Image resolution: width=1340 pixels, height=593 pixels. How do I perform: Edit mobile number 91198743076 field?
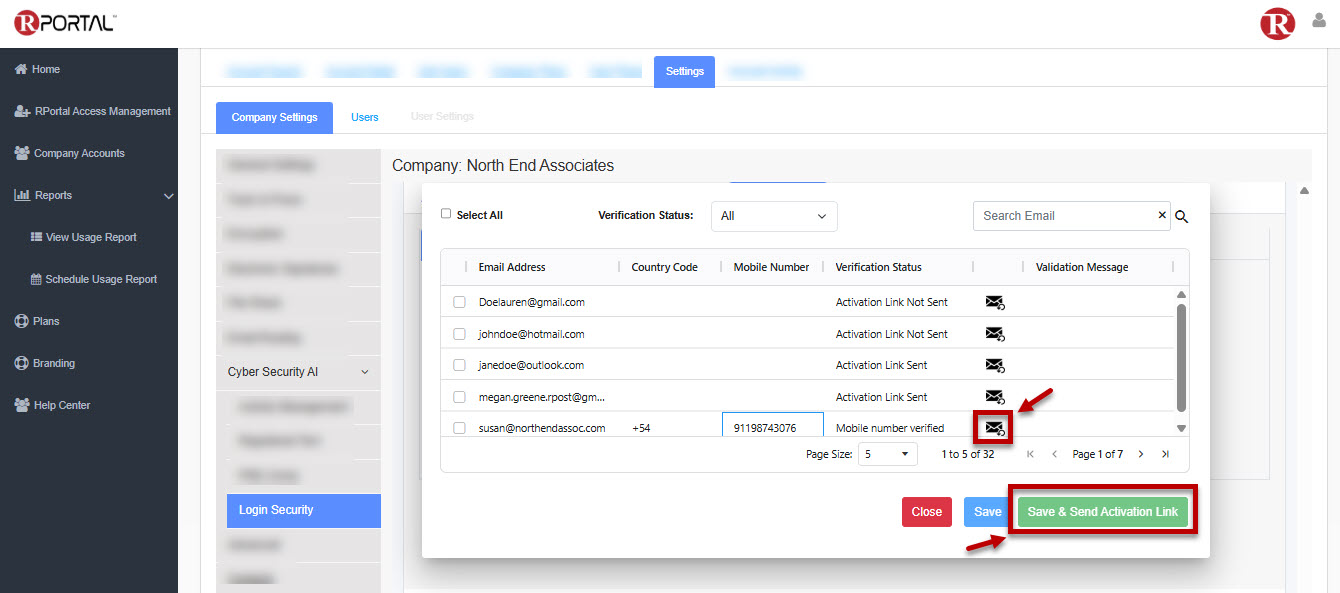tap(772, 425)
